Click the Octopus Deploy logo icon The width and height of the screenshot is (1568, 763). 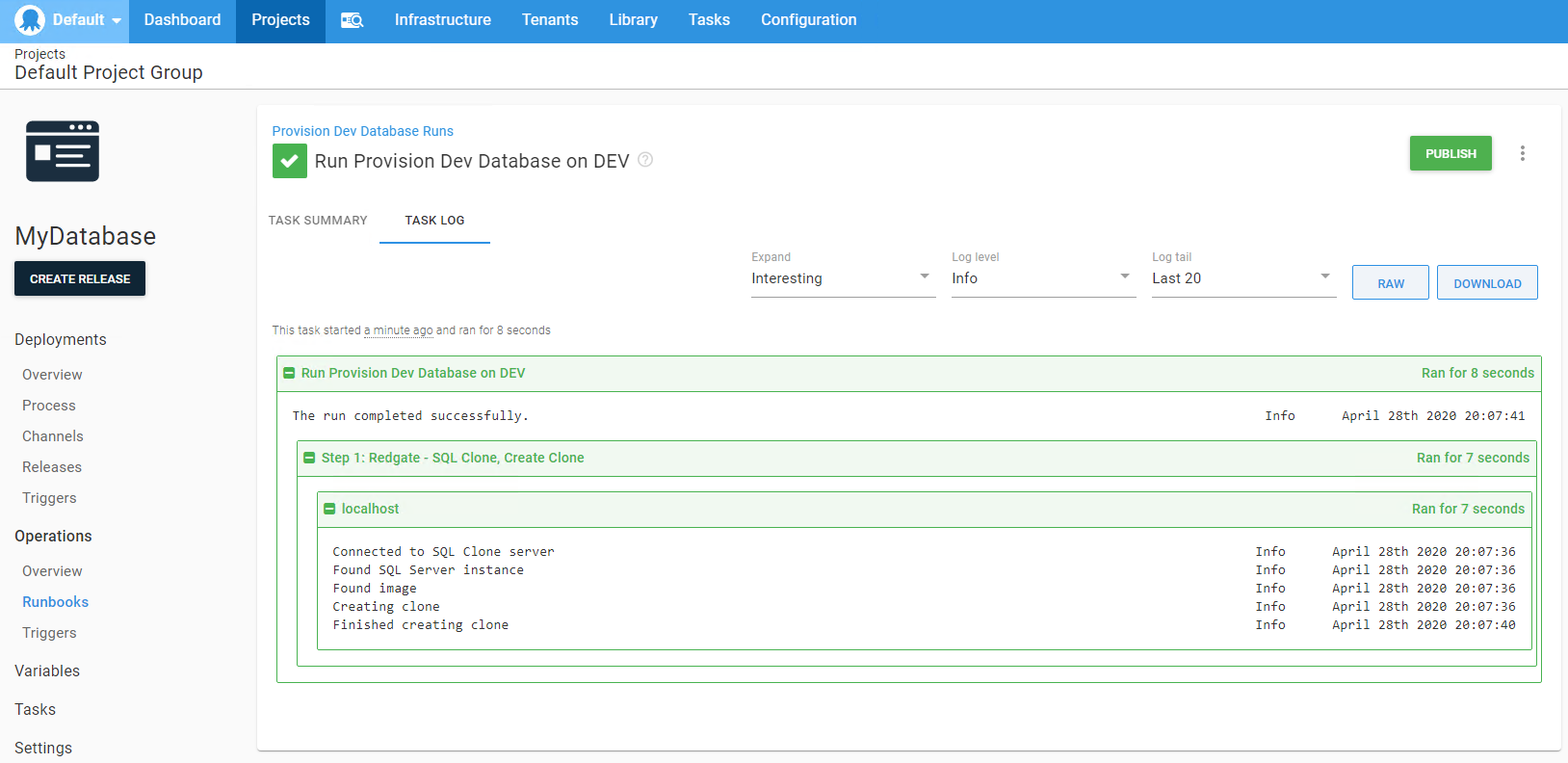[30, 20]
